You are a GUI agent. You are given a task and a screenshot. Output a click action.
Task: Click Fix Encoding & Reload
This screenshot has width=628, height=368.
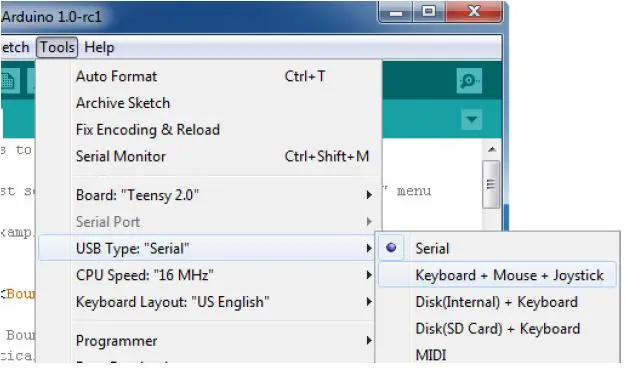pos(210,130)
